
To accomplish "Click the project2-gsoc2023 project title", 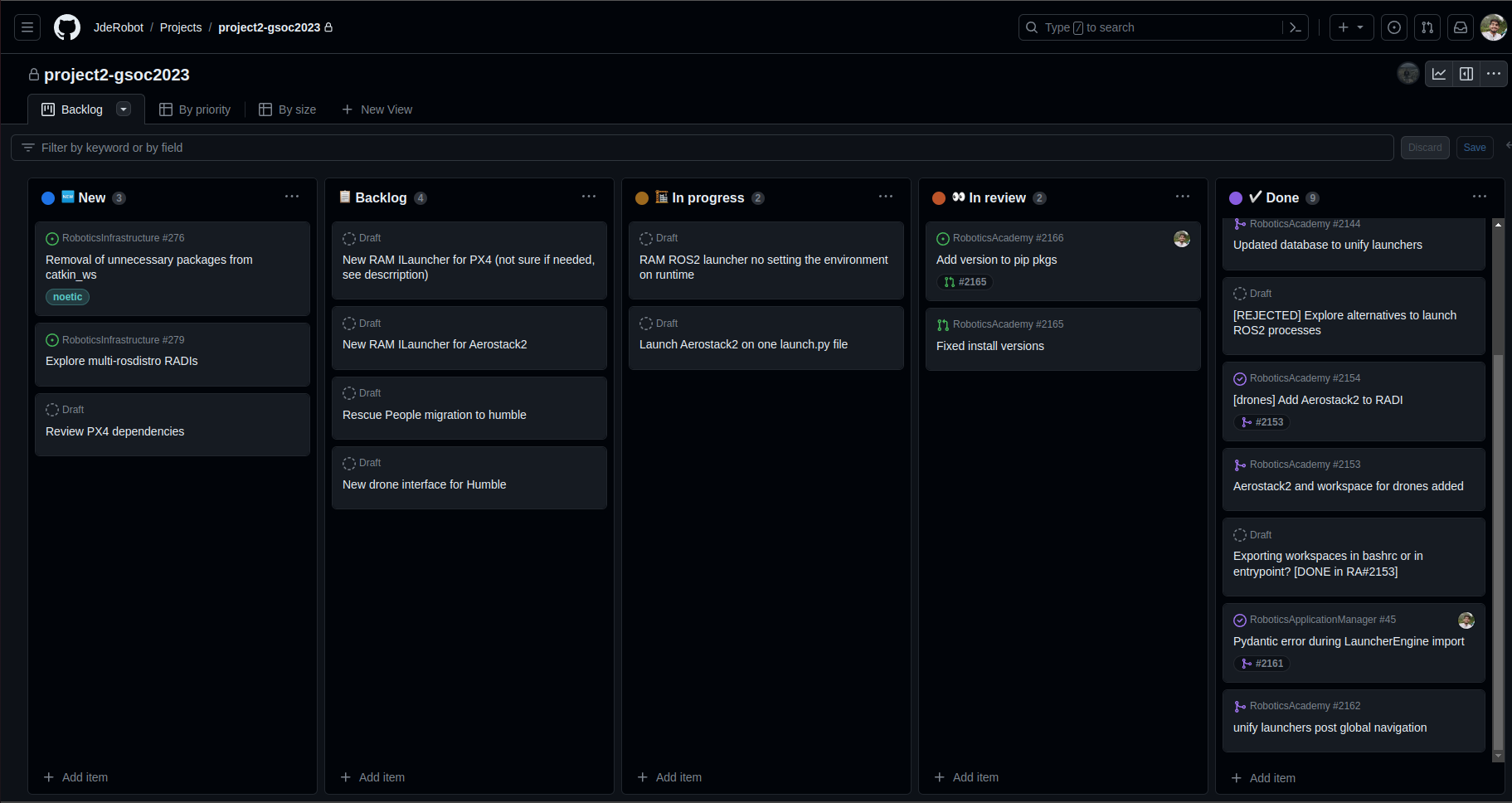I will coord(117,75).
